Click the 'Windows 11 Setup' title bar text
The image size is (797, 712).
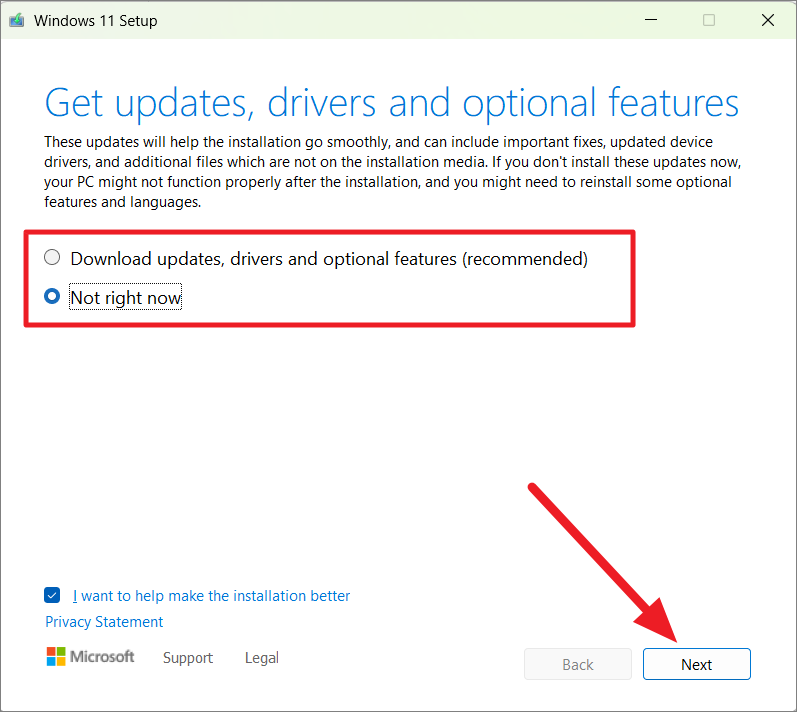click(x=96, y=21)
